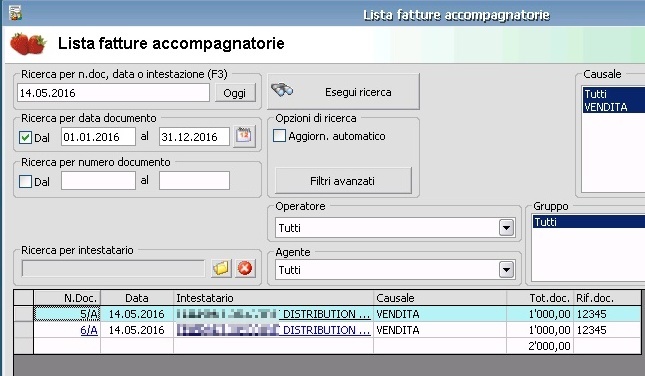Select row header of row 5/A

23,314
